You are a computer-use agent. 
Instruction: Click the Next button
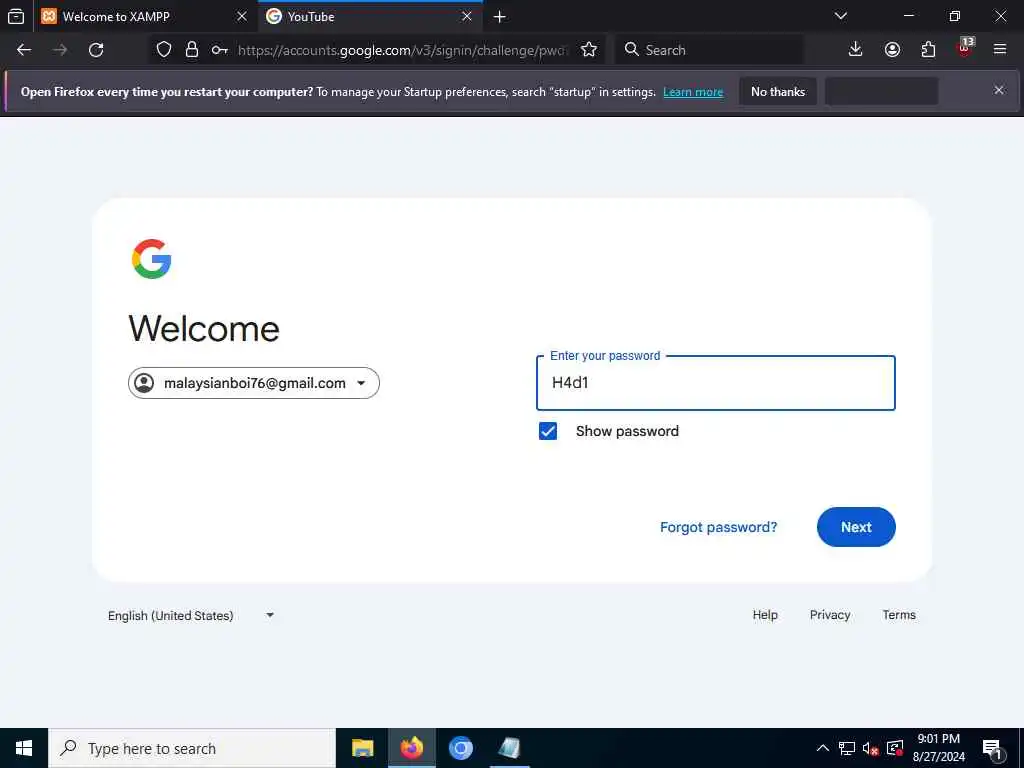click(856, 527)
